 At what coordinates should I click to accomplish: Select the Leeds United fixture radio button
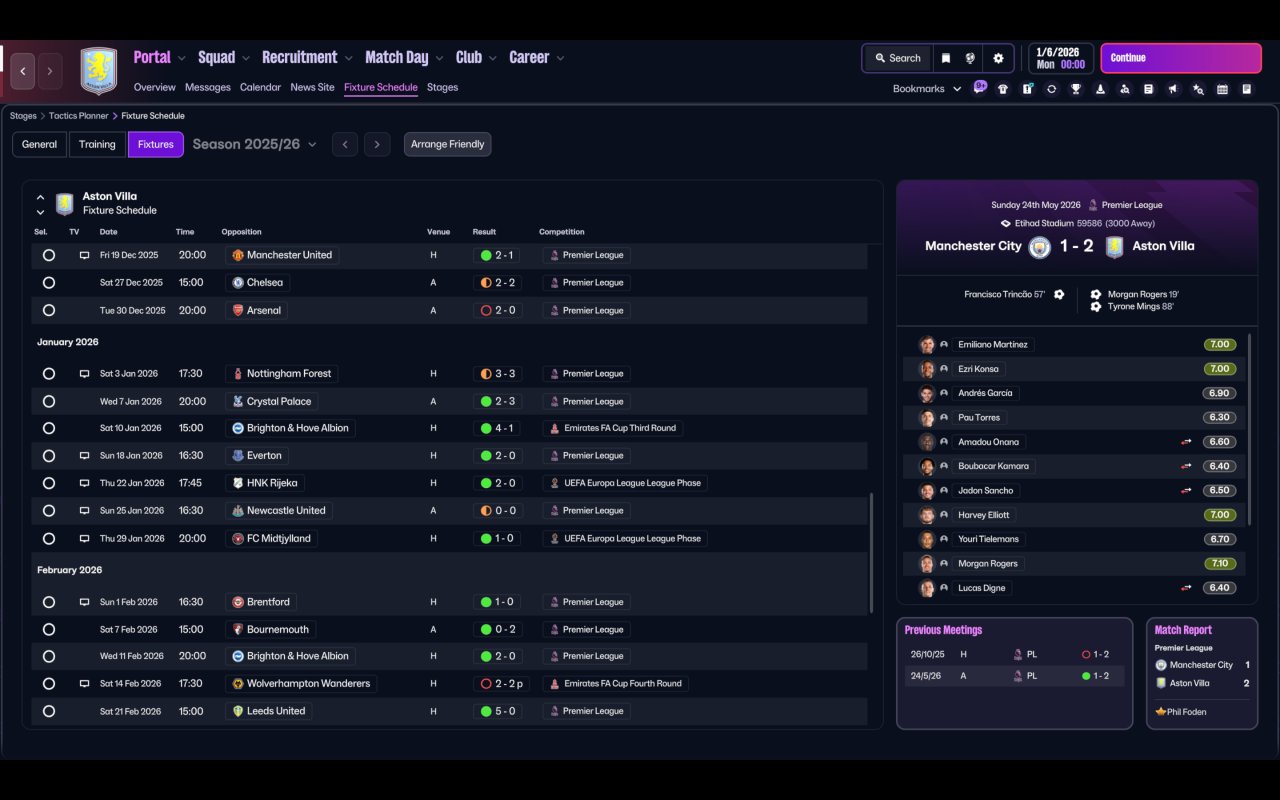[48, 712]
